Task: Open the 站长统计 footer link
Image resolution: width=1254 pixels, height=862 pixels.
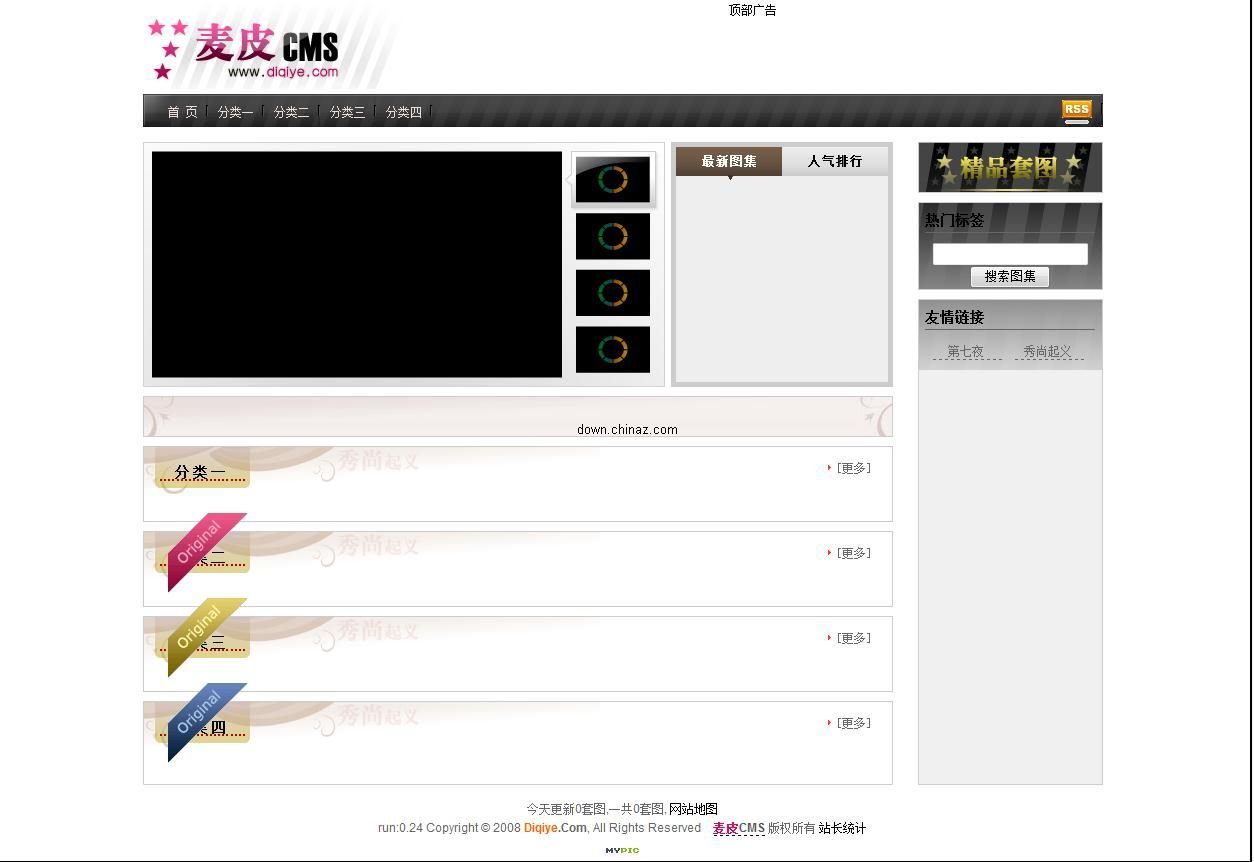Action: tap(842, 828)
